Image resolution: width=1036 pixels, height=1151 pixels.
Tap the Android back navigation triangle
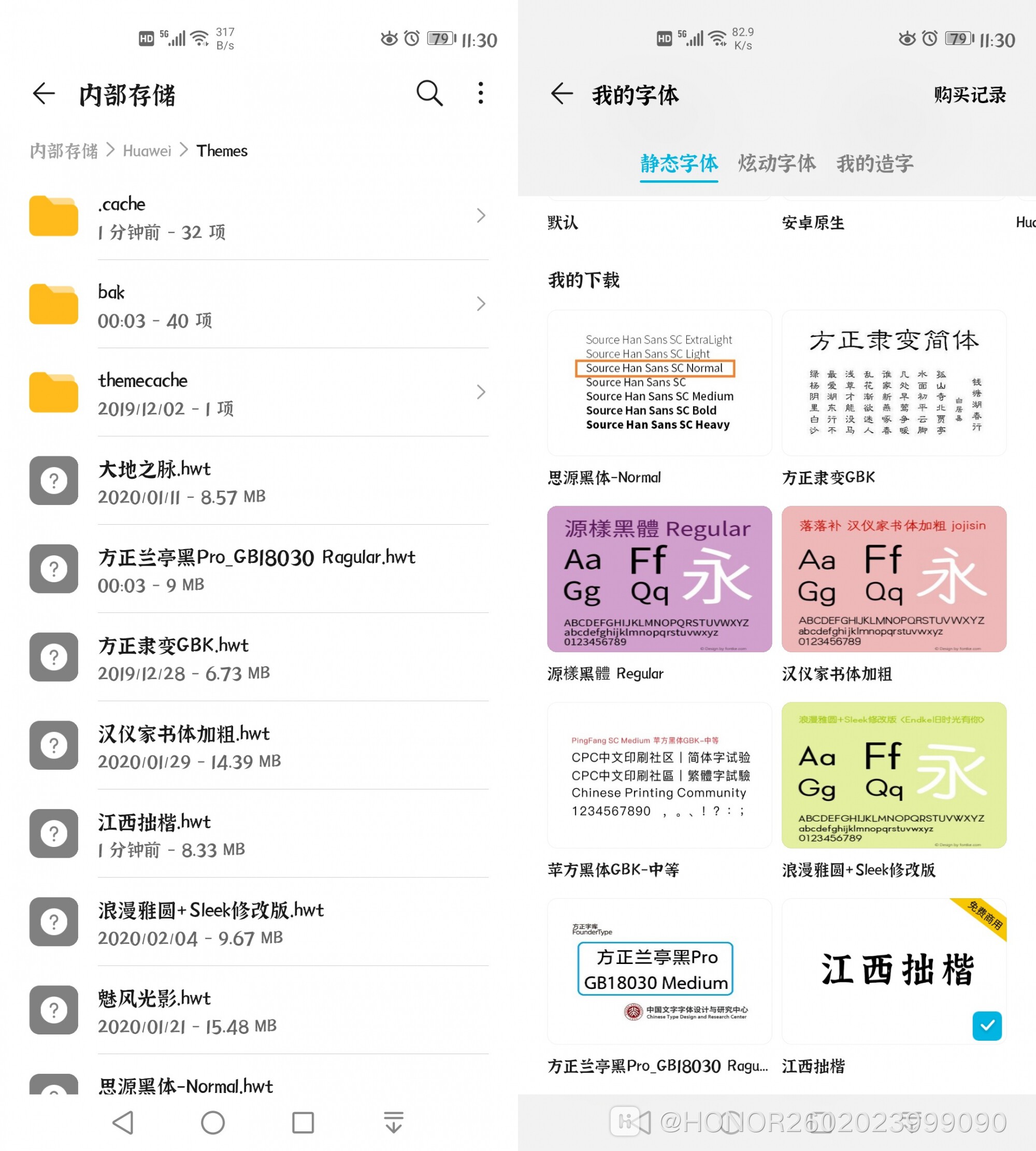123,1123
